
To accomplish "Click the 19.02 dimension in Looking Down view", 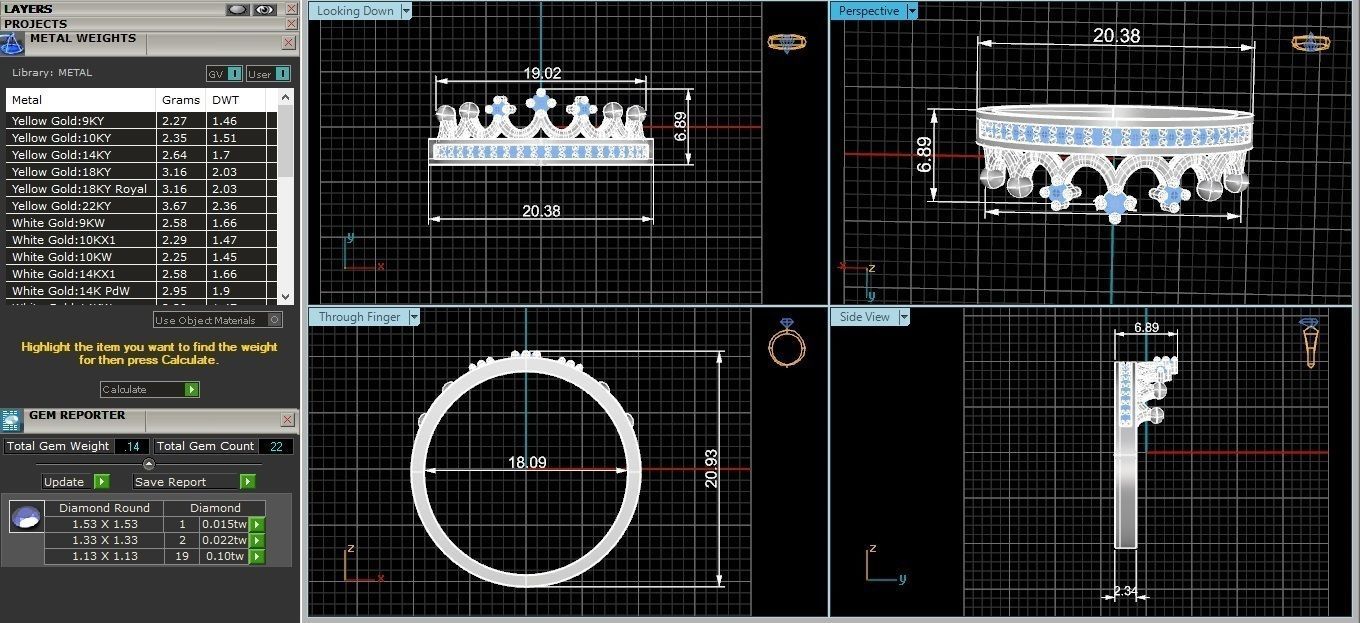I will coord(541,73).
